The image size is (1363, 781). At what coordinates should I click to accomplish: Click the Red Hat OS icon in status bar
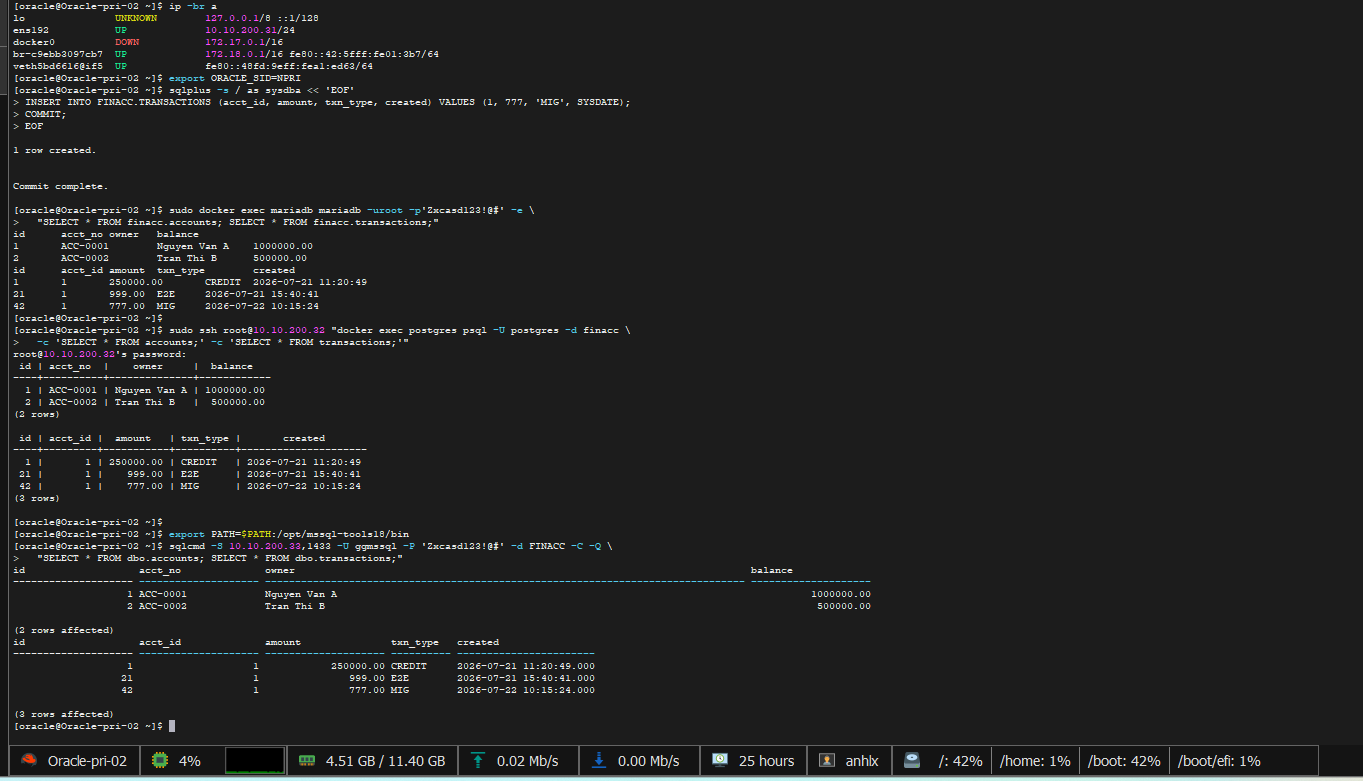pyautogui.click(x=29, y=760)
